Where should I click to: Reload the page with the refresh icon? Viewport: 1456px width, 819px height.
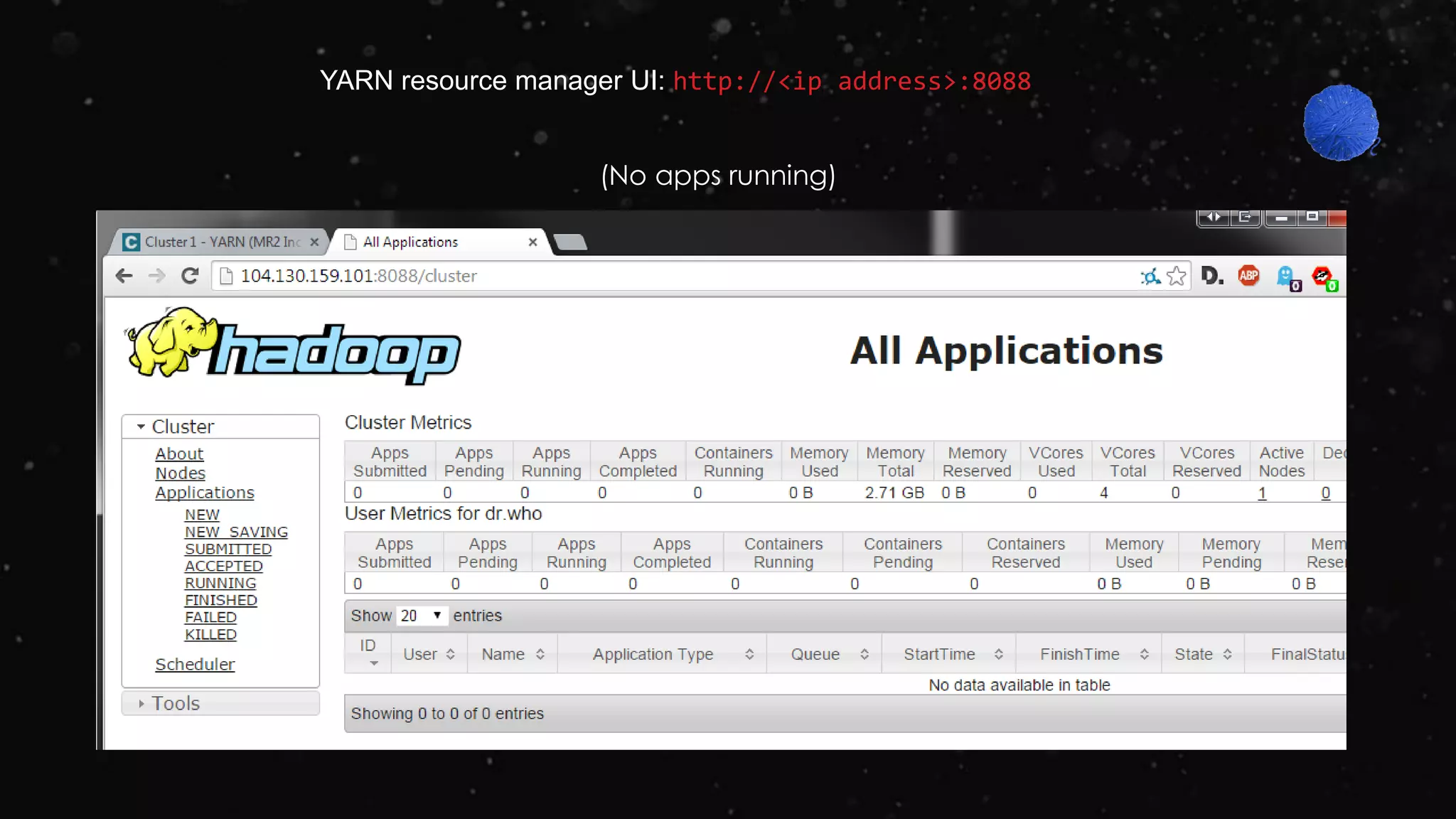(190, 276)
